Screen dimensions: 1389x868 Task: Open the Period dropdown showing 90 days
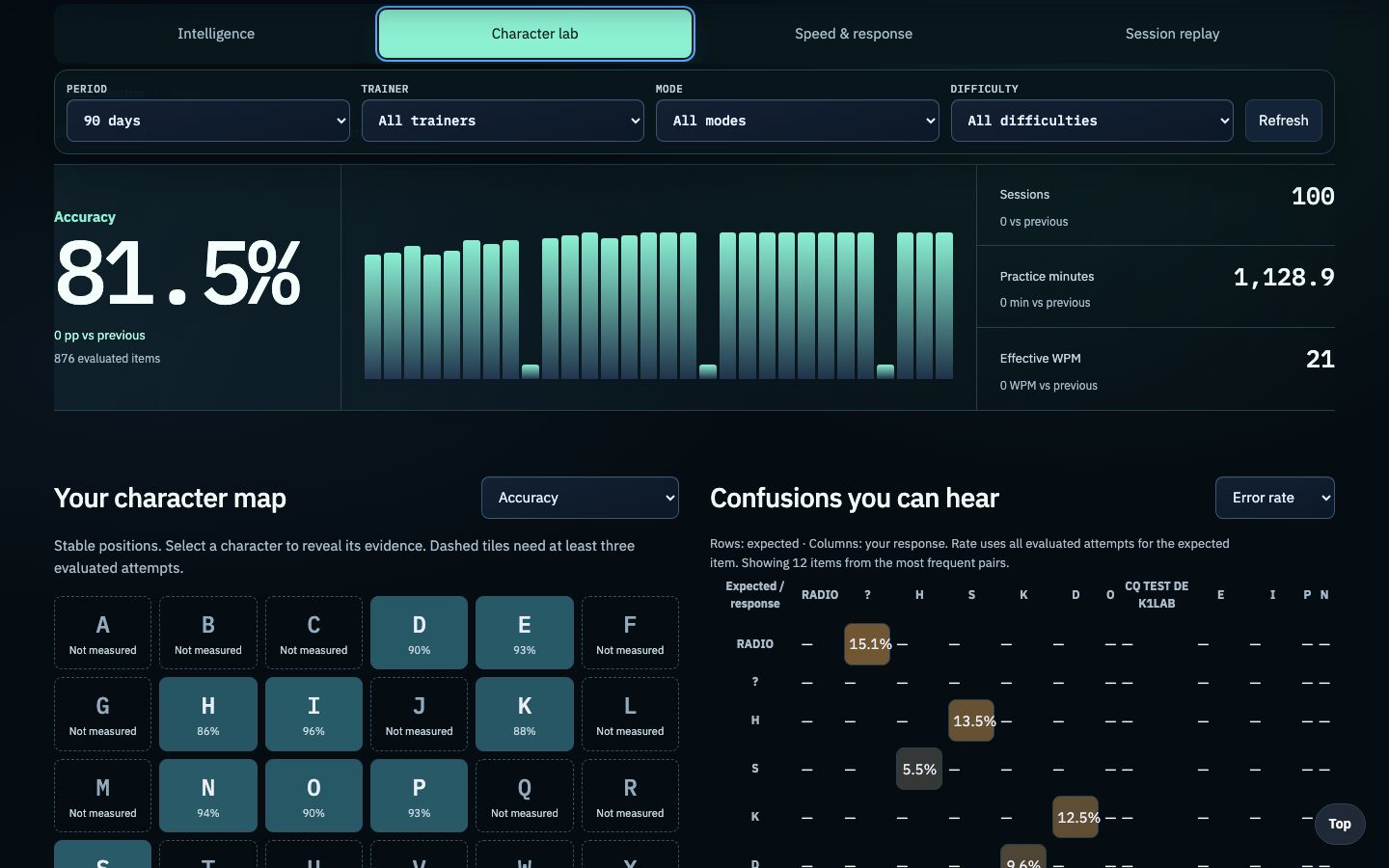point(208,121)
